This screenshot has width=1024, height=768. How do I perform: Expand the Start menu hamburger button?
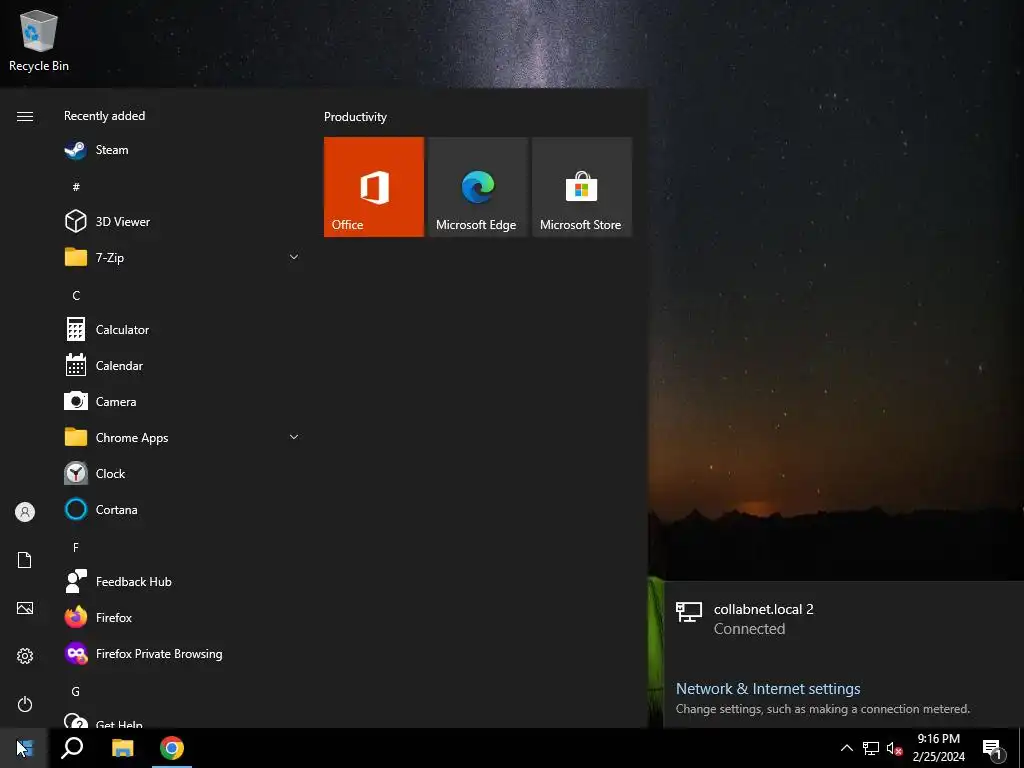pyautogui.click(x=25, y=116)
